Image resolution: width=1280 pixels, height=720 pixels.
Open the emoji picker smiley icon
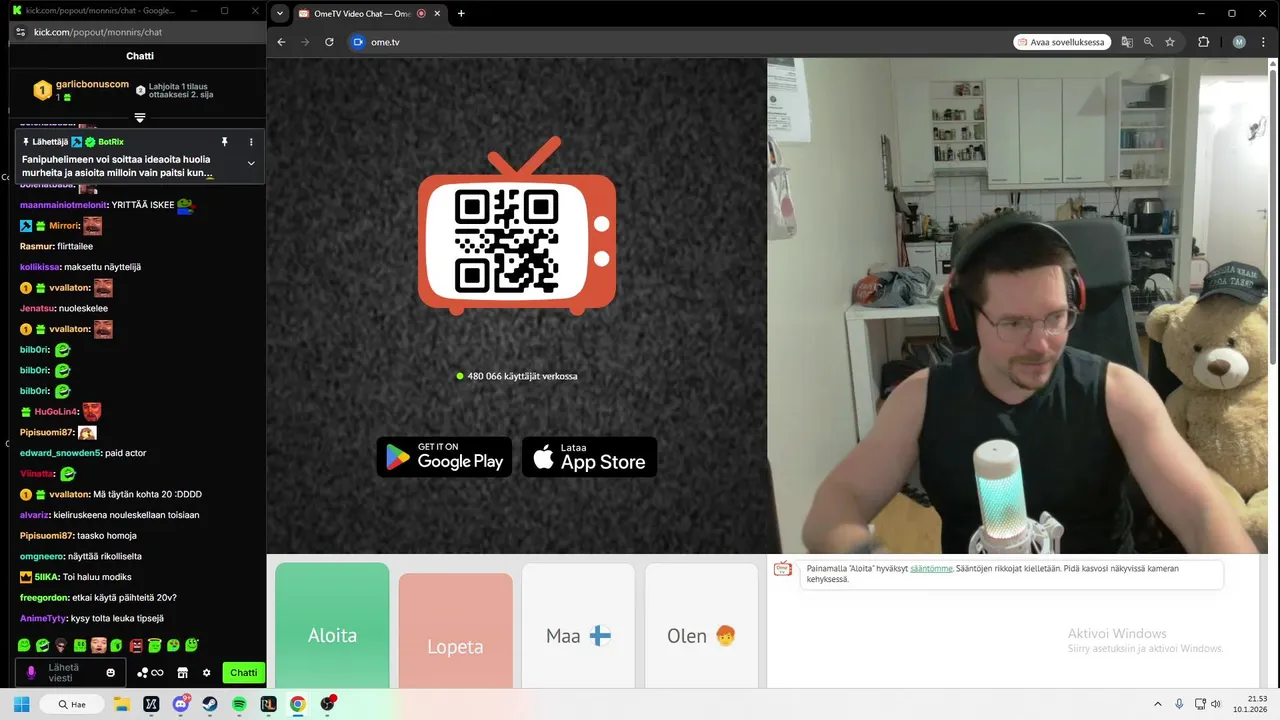tap(111, 673)
